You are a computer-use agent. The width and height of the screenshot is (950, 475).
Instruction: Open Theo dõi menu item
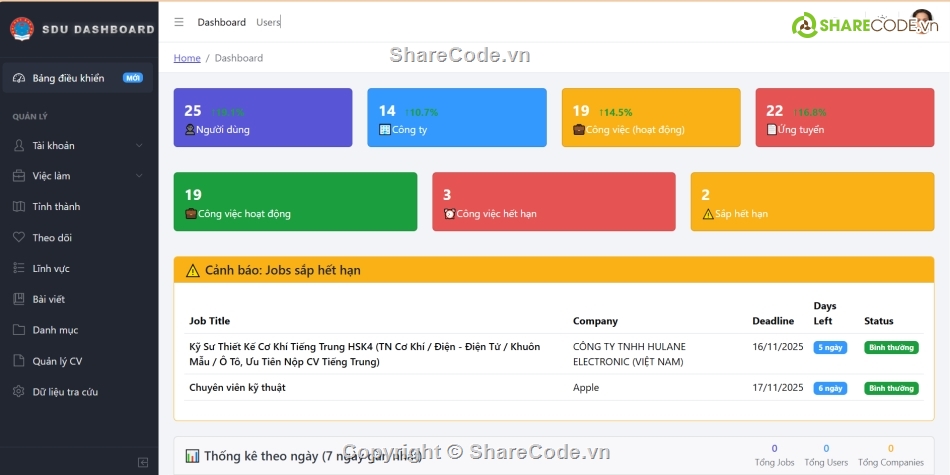78,238
